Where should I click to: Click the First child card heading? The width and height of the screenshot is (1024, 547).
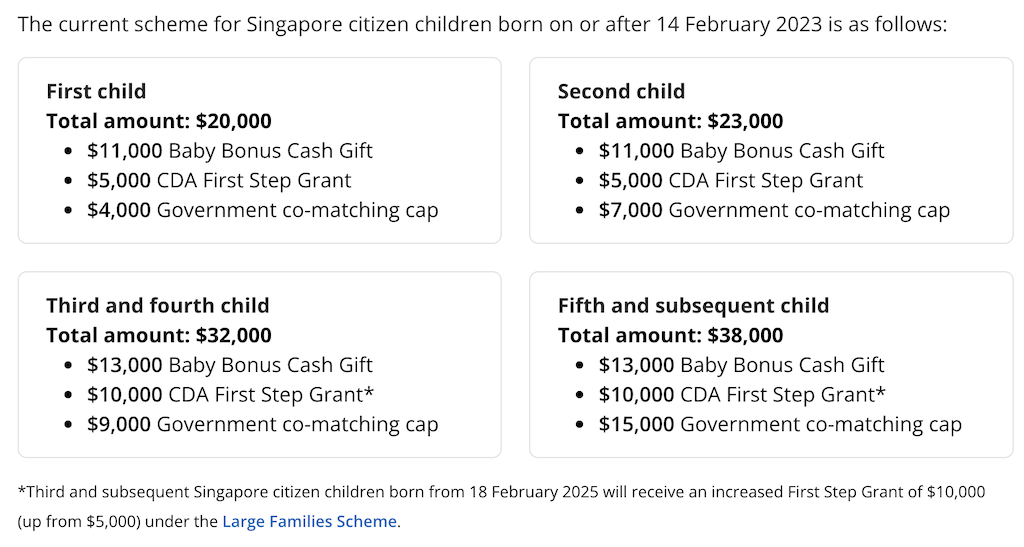coord(96,91)
